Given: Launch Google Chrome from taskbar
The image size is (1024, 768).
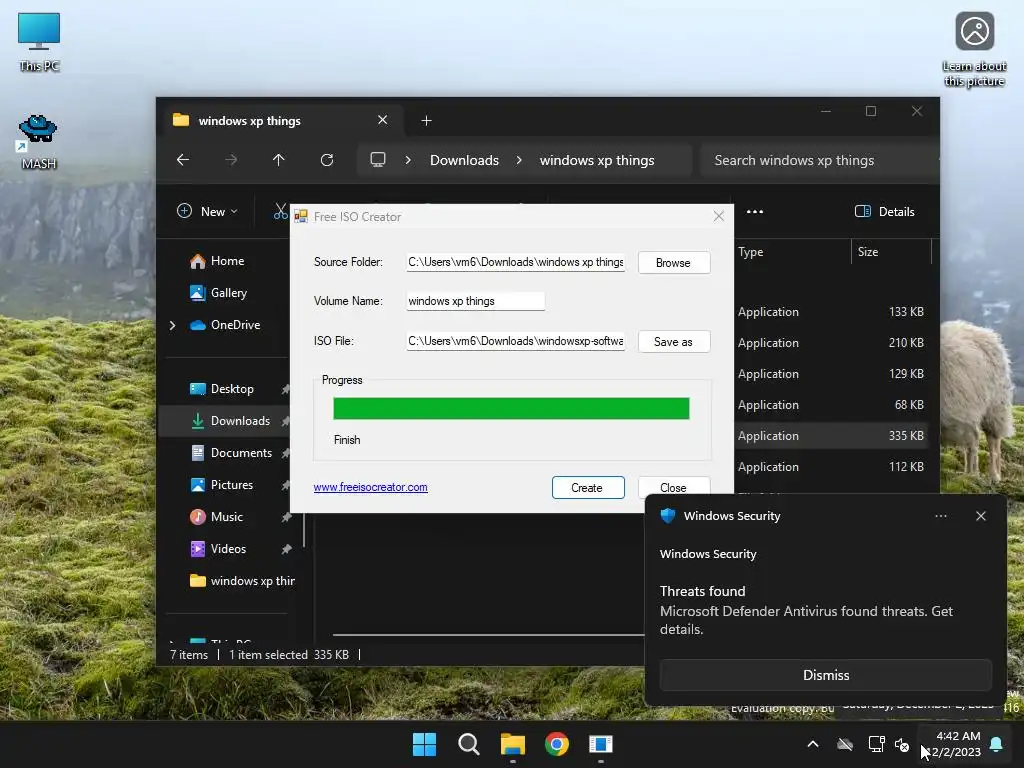Looking at the screenshot, I should (x=556, y=744).
